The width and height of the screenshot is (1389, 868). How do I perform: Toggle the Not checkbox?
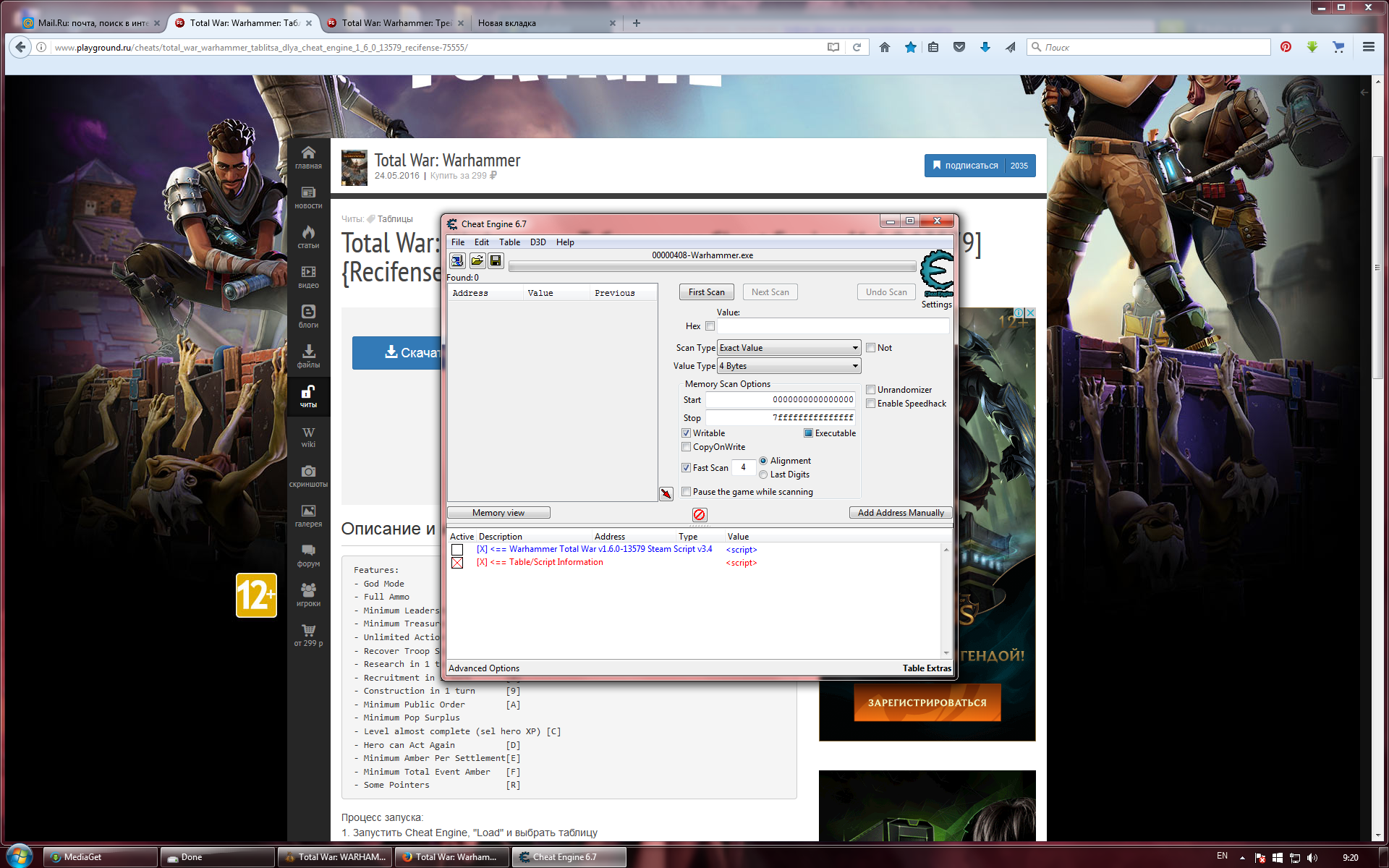[870, 348]
